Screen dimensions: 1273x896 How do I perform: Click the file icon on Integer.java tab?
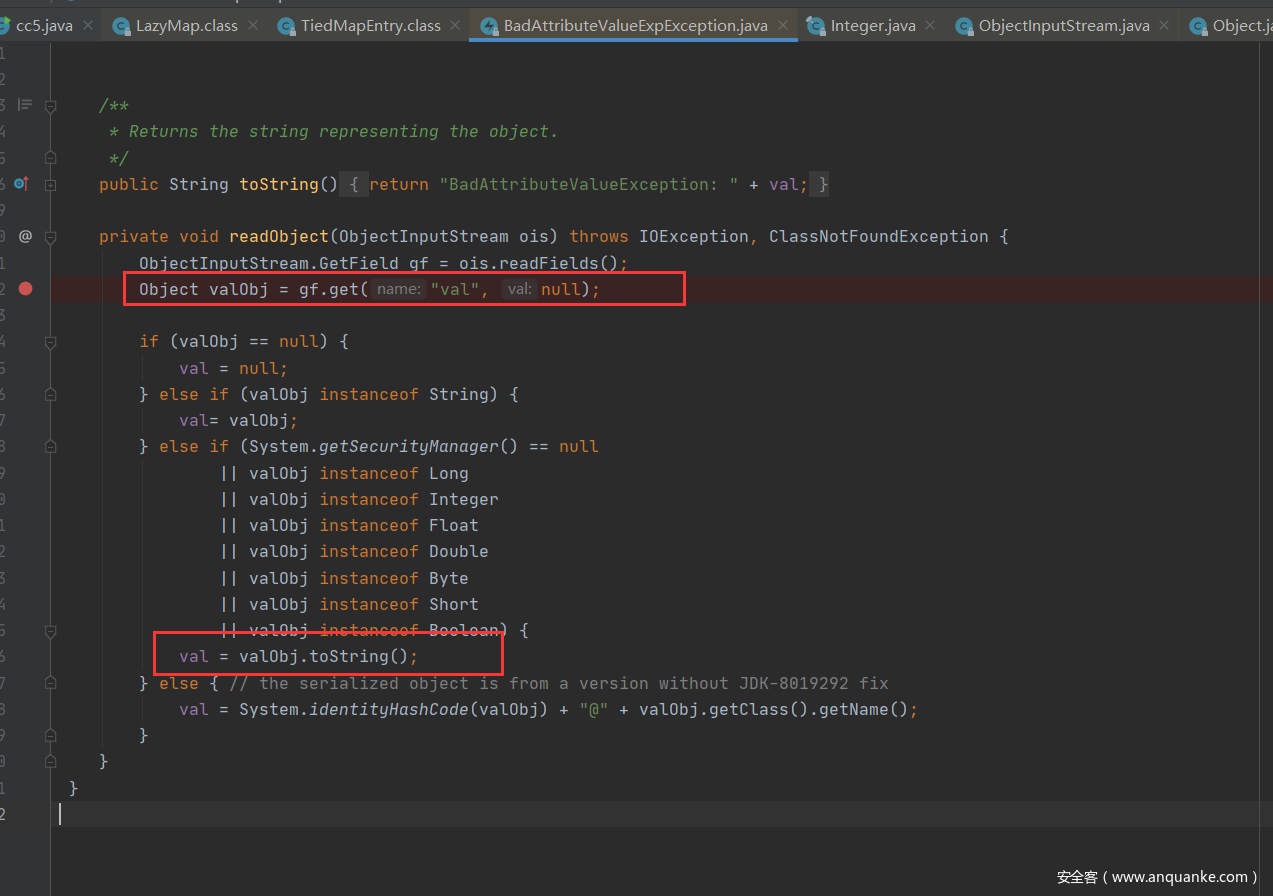815,26
